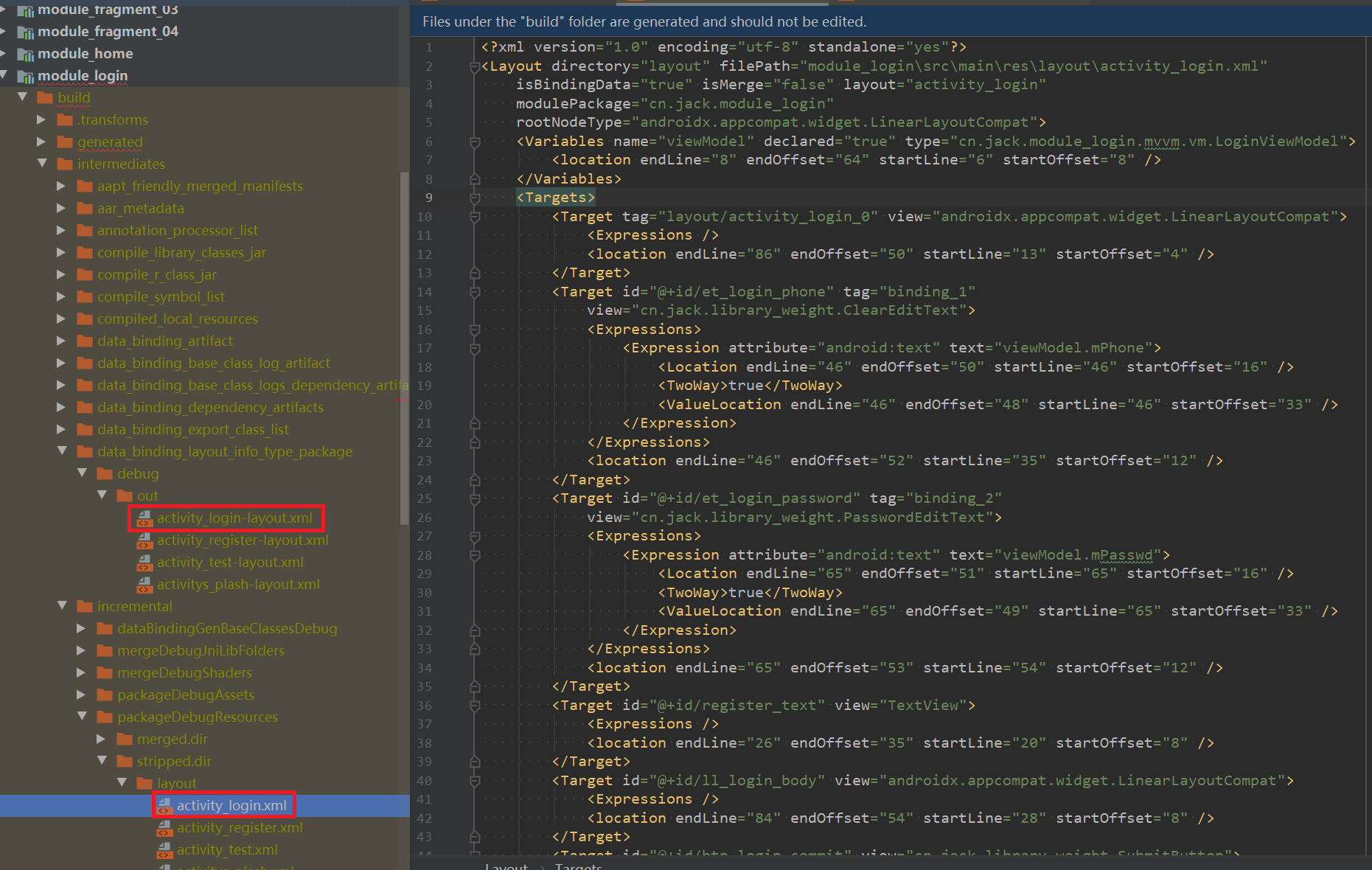The width and height of the screenshot is (1372, 870).
Task: Expand the dataBindingGenBaseClassesDebug folder arrow
Action: (82, 628)
